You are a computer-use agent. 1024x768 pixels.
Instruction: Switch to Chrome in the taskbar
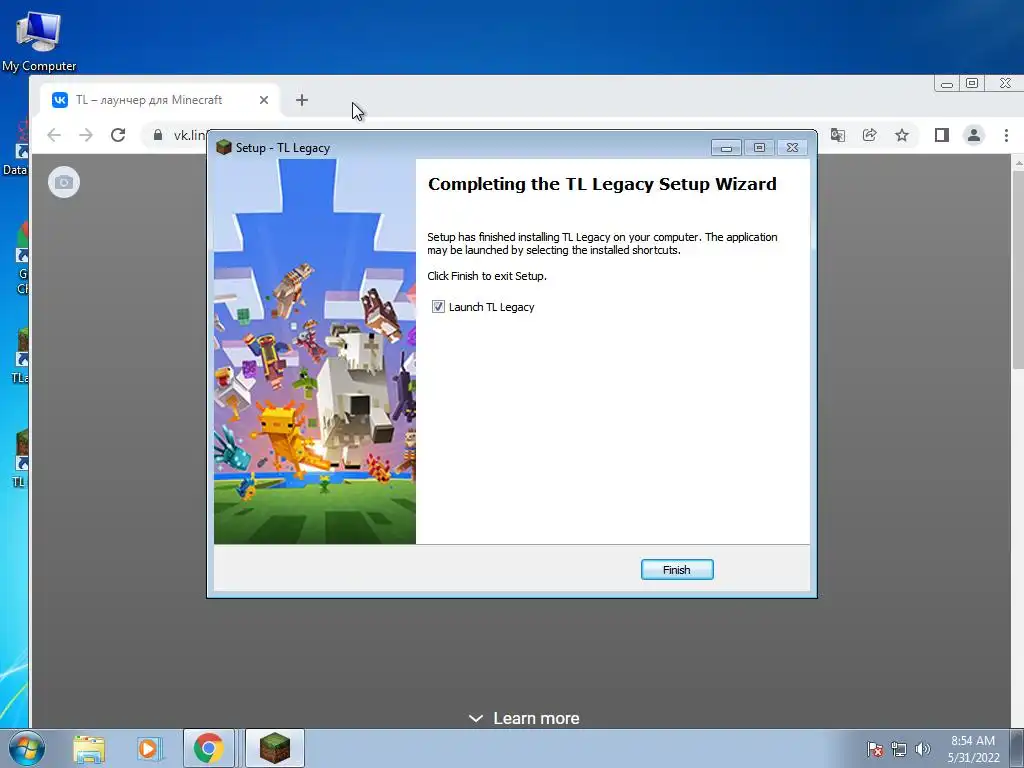pos(208,748)
